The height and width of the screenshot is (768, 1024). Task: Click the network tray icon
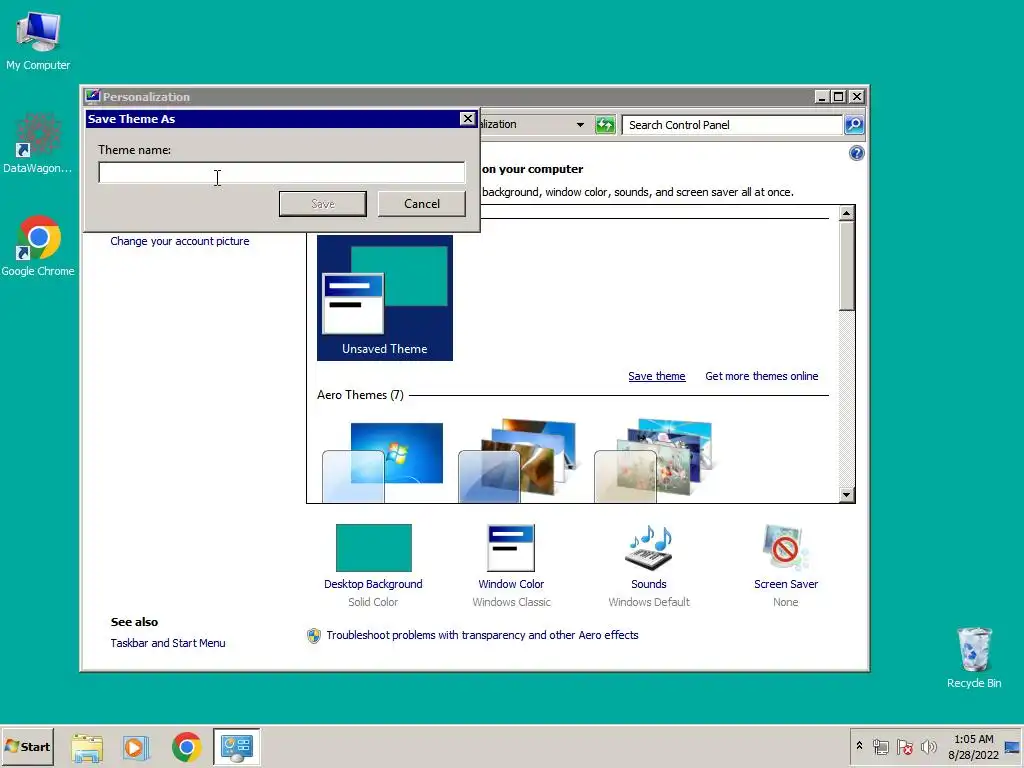[x=881, y=747]
